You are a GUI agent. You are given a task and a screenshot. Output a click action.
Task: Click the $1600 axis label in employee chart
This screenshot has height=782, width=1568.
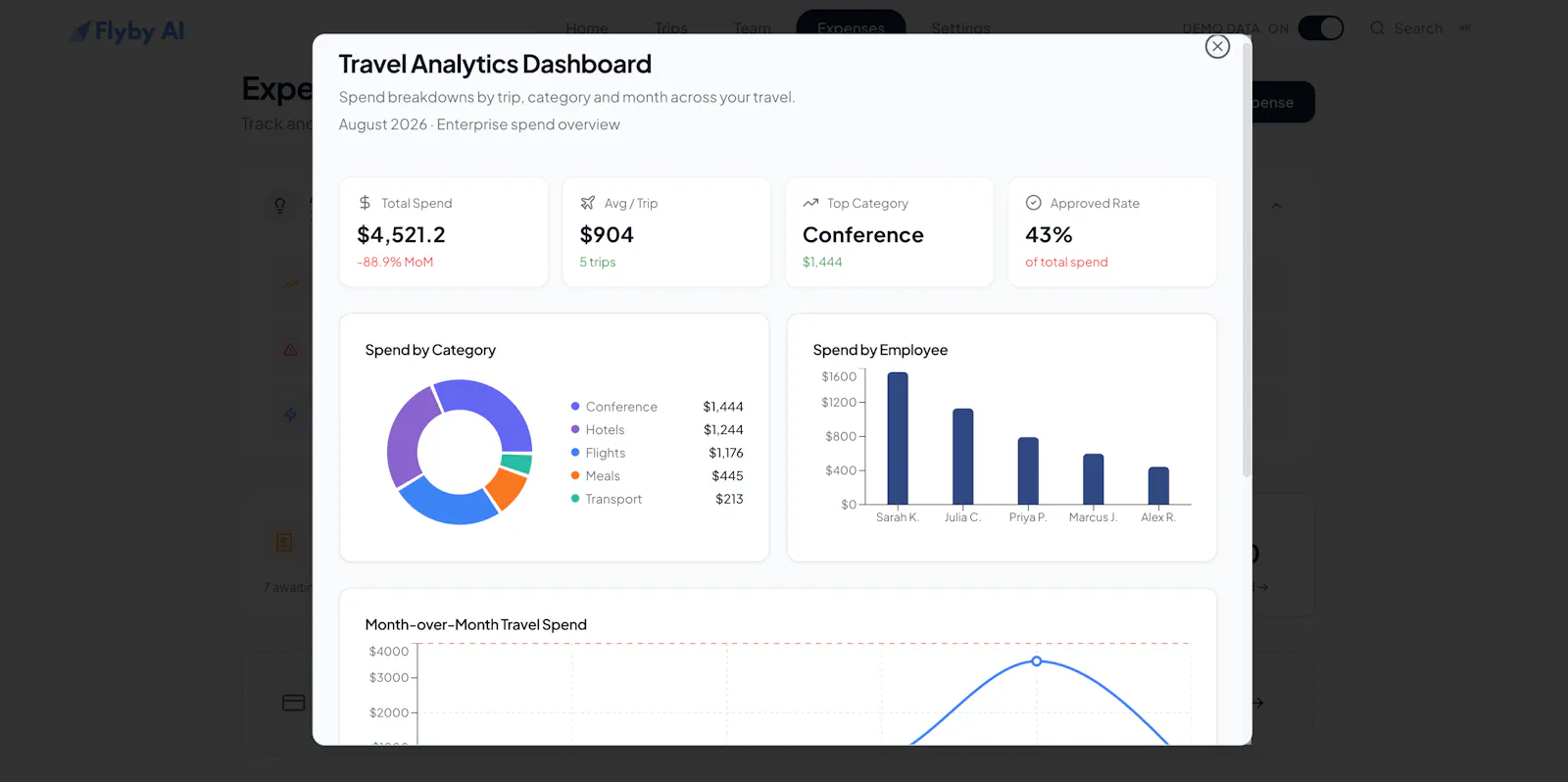pos(839,376)
